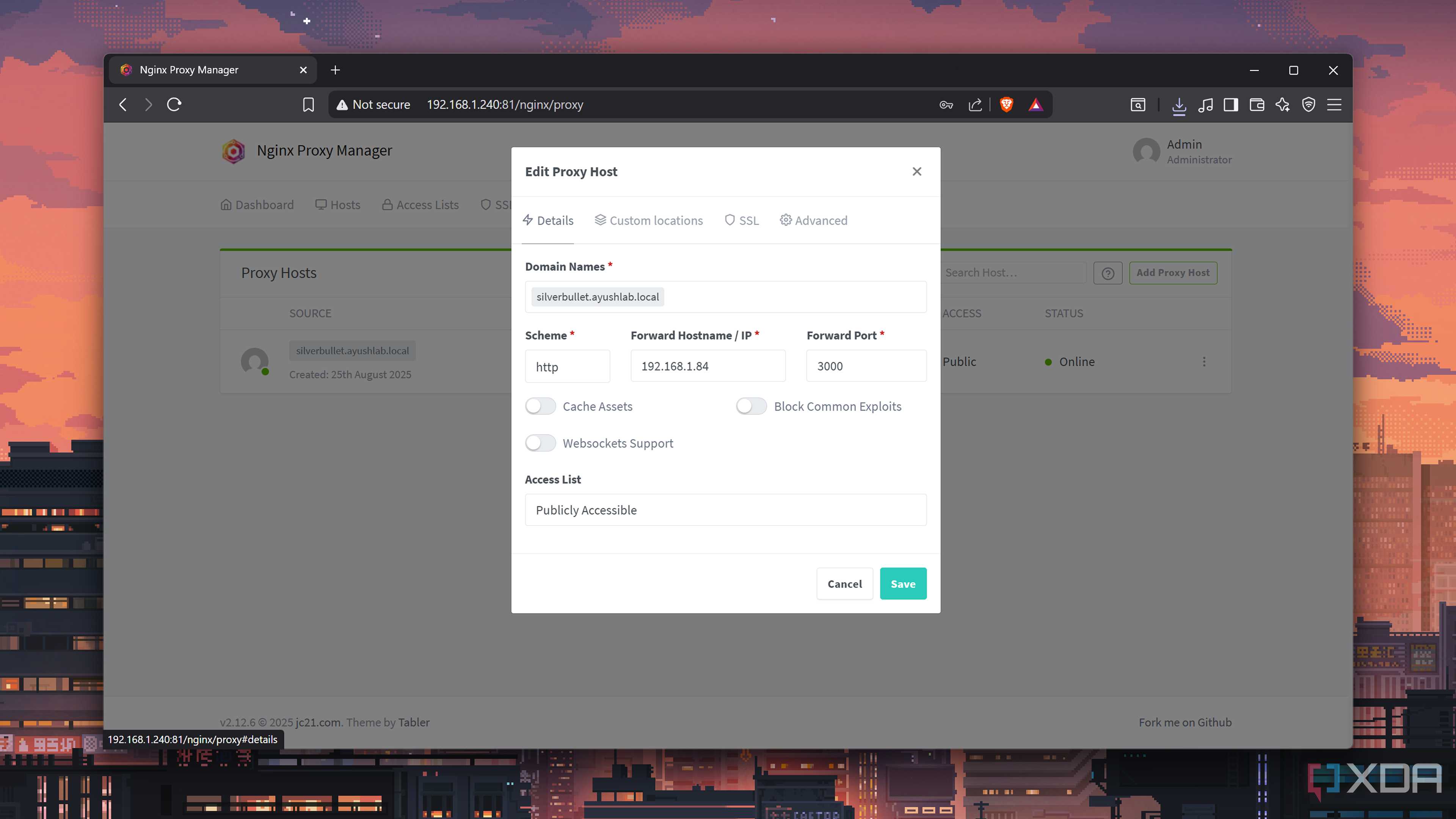Save the proxy host changes

pos(903,583)
